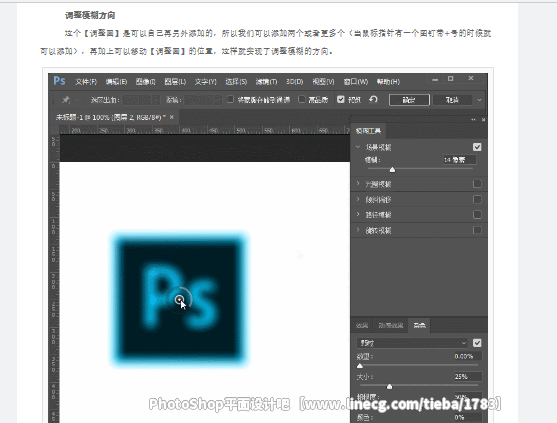
Task: Select the 模糊工具 panel tab
Action: tap(368, 131)
